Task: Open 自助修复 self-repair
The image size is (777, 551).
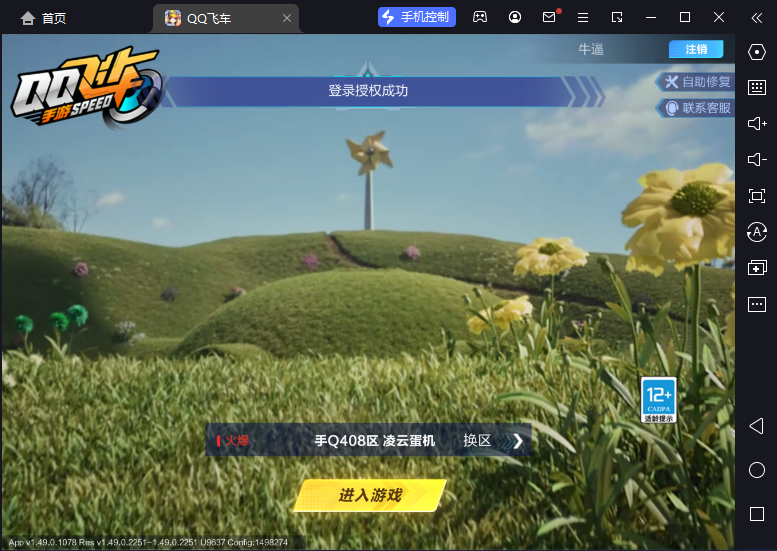Action: 697,82
